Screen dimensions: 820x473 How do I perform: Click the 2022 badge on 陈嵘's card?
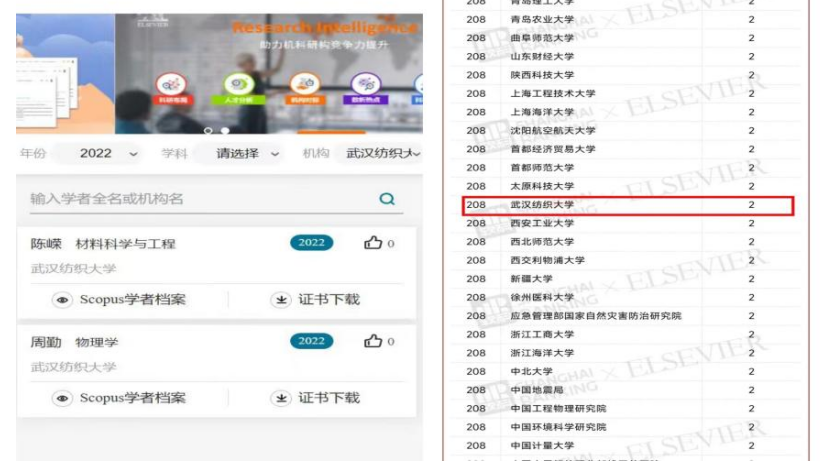pyautogui.click(x=312, y=243)
